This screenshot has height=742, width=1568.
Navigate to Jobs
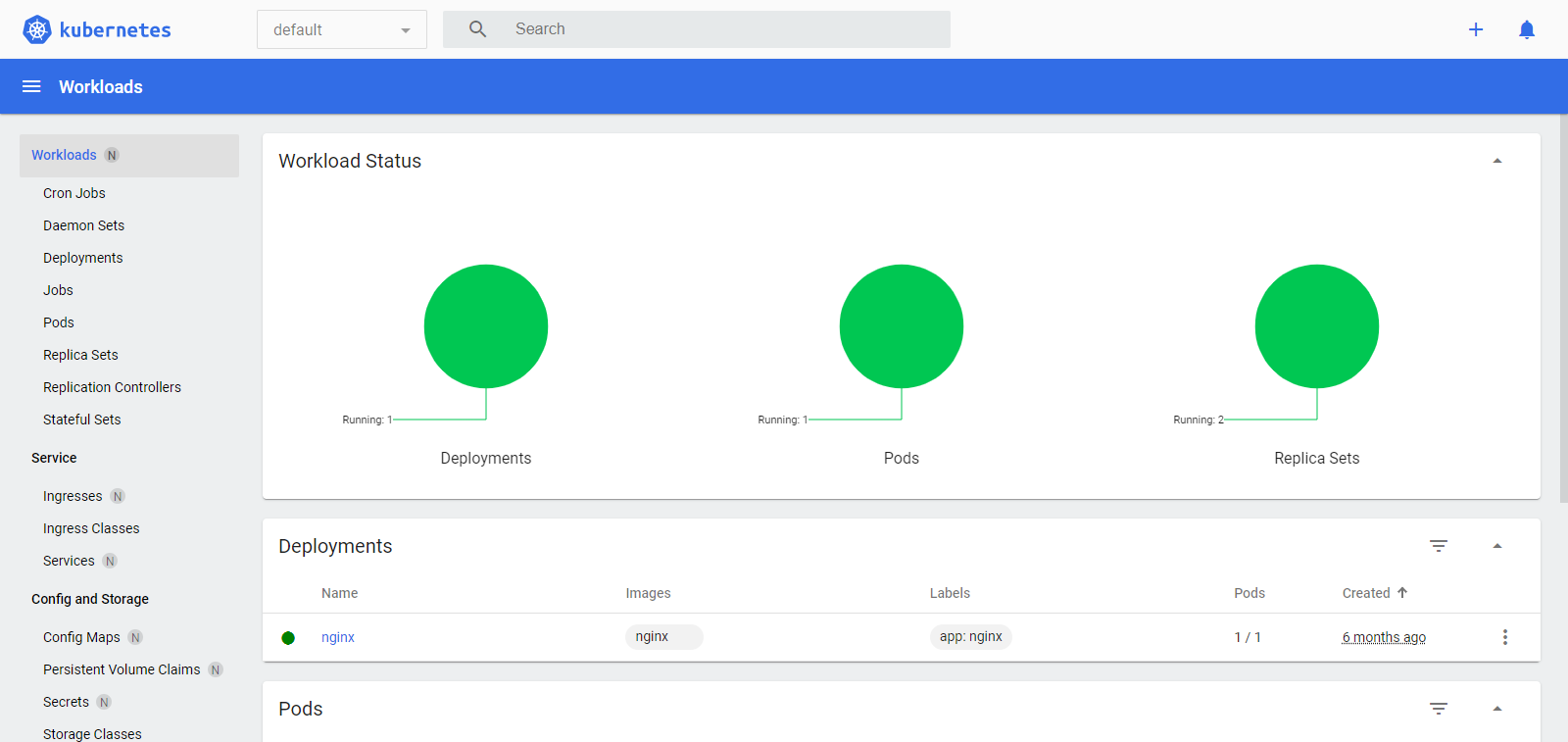click(x=58, y=290)
